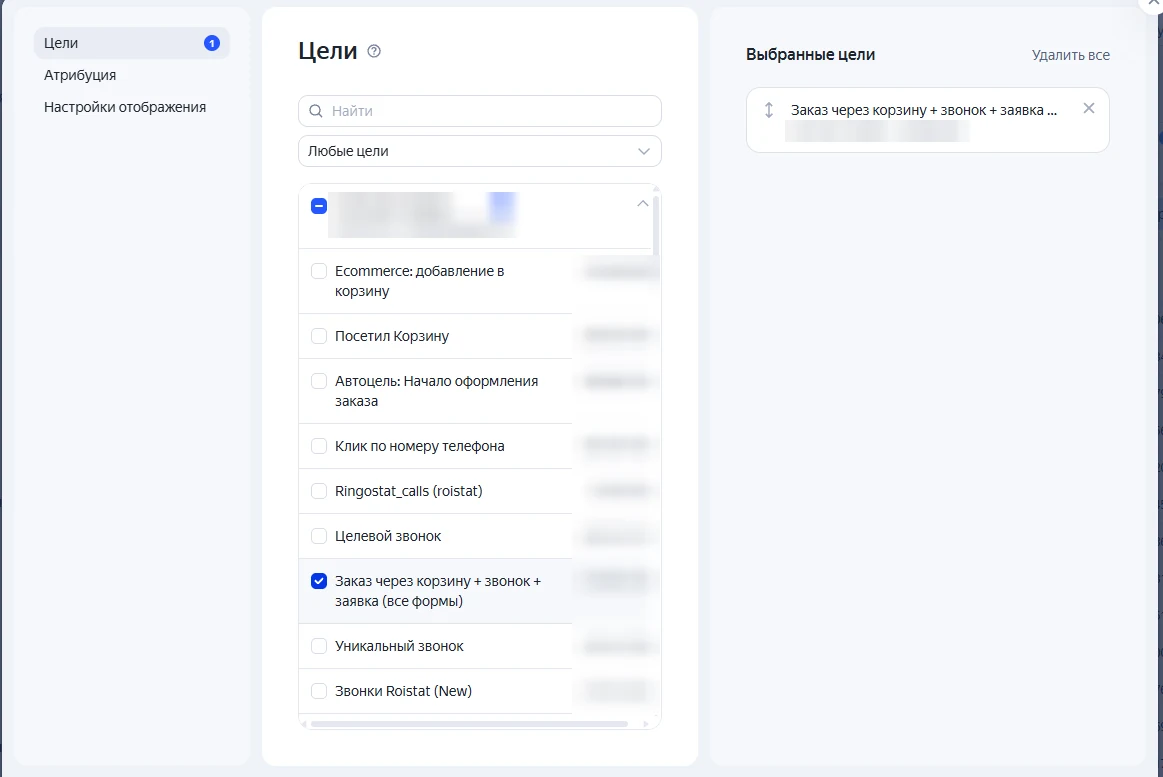Click 'Удалить все' to clear selected goals
1163x777 pixels.
(x=1071, y=55)
